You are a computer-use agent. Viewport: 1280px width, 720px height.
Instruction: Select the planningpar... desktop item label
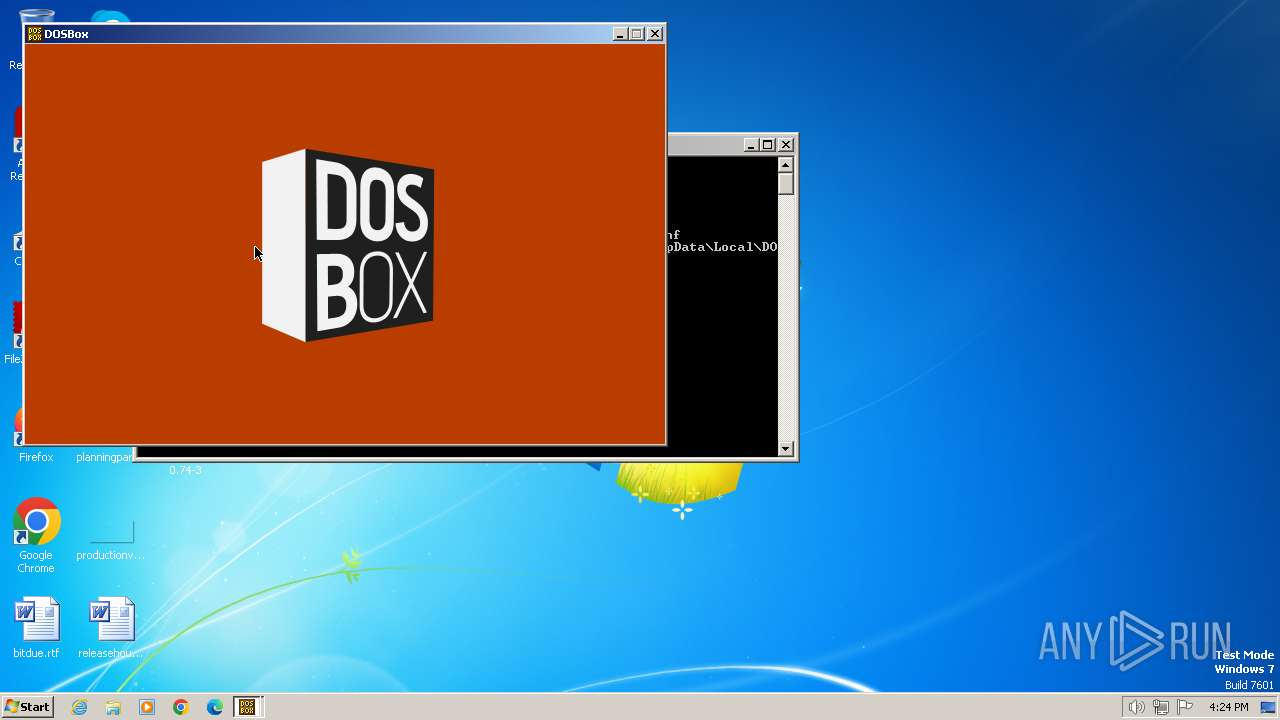coord(104,457)
